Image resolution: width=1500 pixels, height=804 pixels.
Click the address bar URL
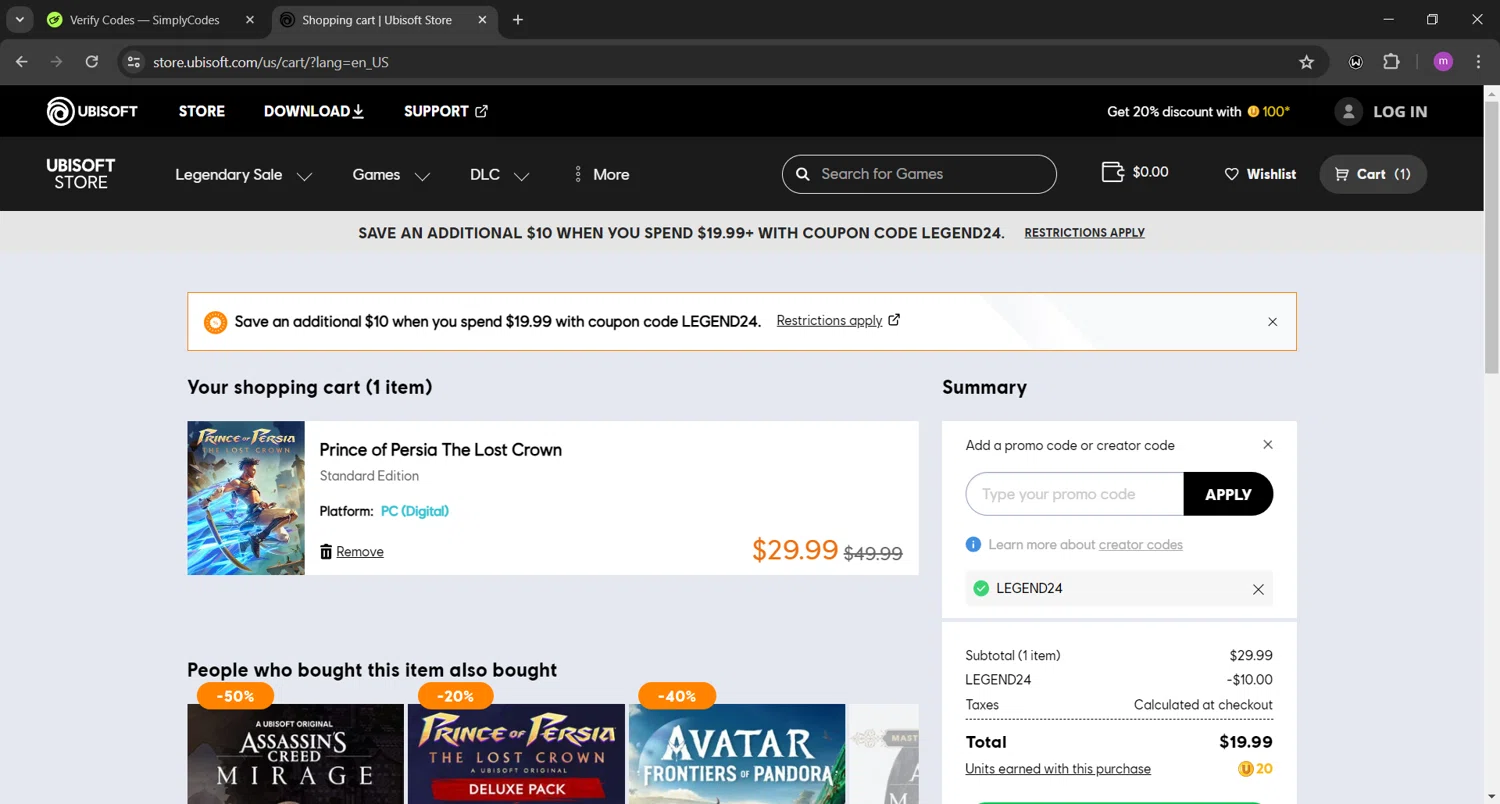tap(271, 62)
